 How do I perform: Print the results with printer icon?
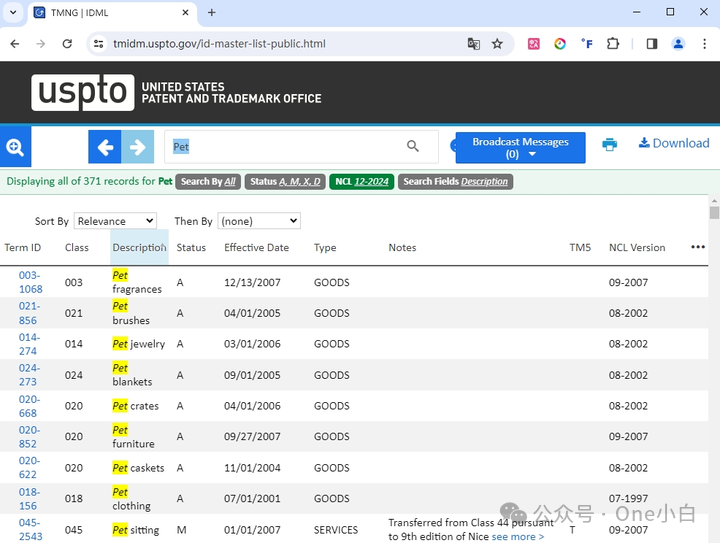(x=609, y=144)
